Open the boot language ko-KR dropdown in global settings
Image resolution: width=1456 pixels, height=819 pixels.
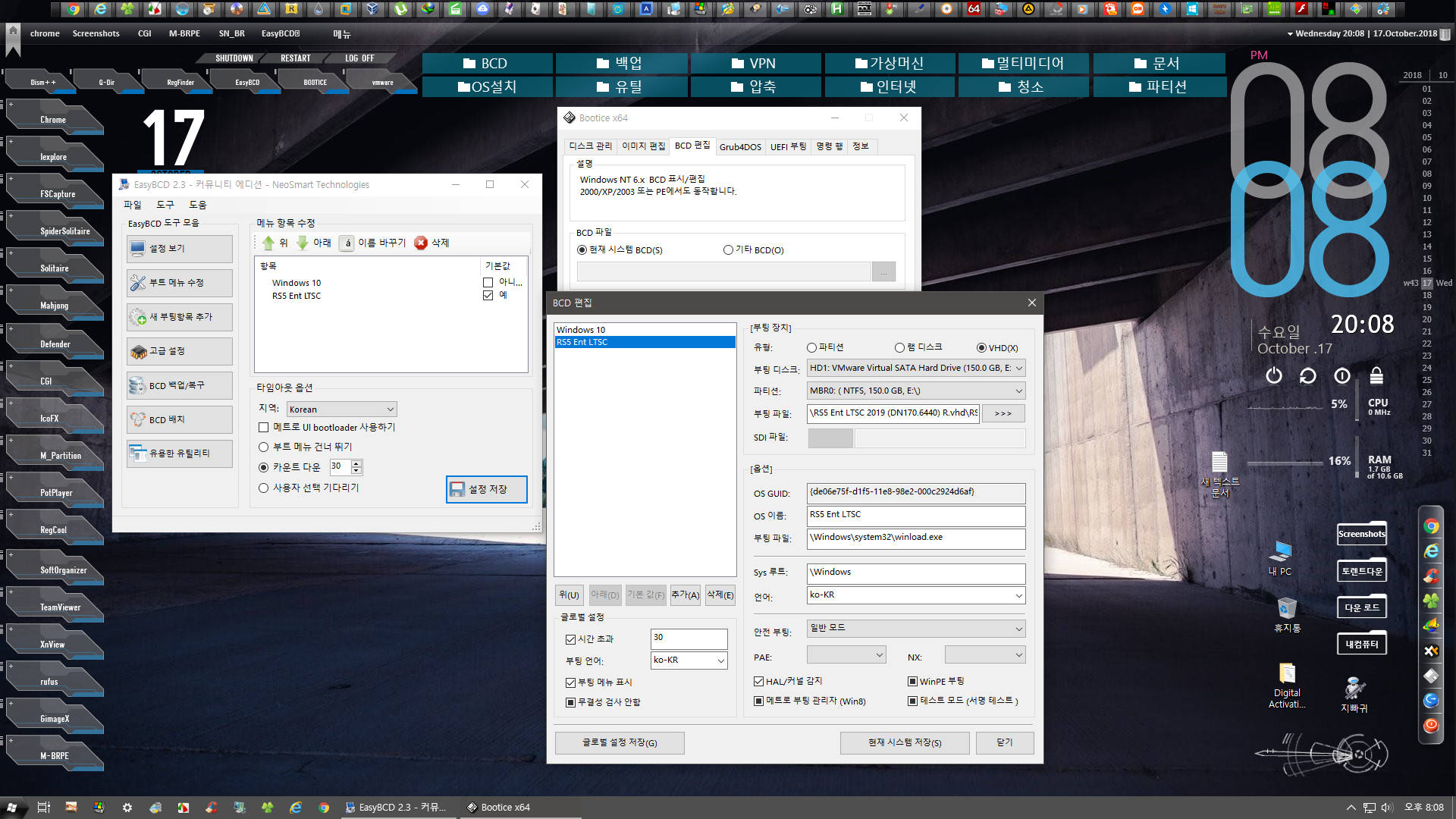pyautogui.click(x=689, y=661)
